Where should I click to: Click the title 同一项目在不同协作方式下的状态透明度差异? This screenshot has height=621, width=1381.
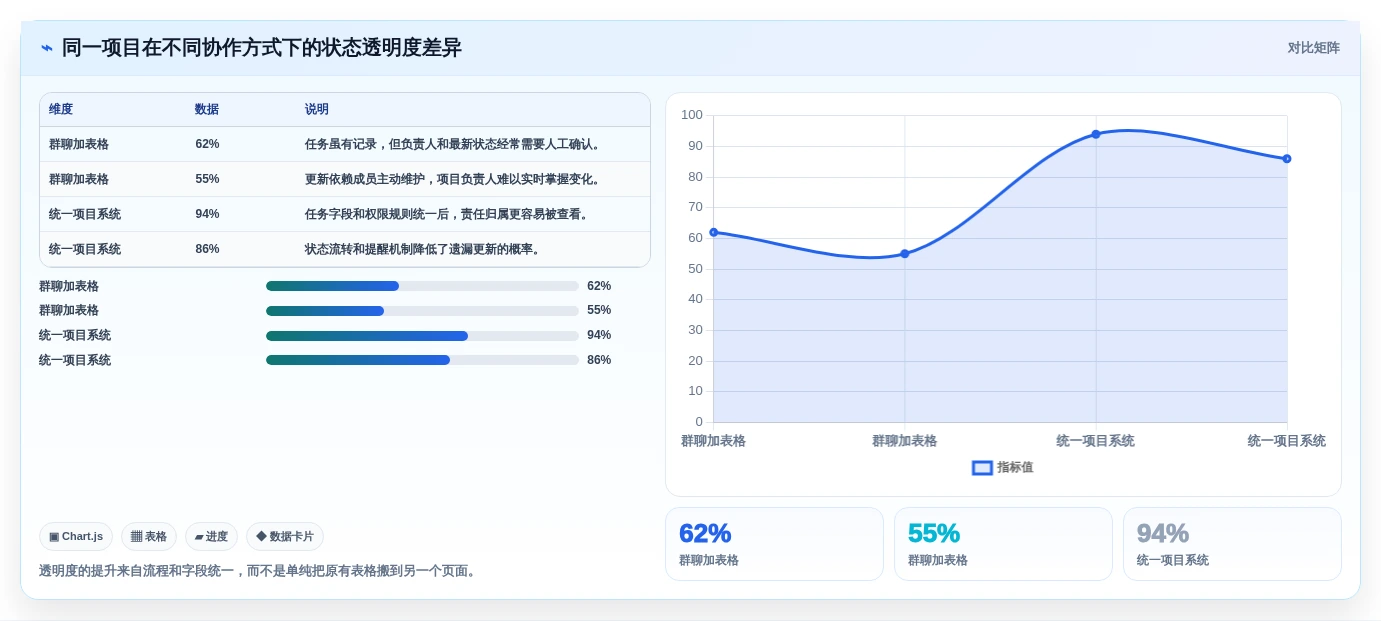pos(261,48)
